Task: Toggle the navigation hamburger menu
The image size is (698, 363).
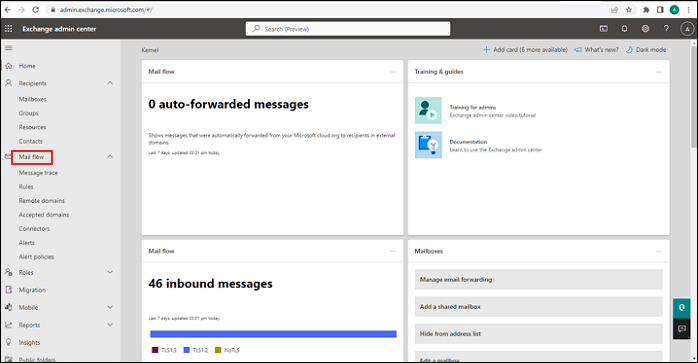Action: point(8,48)
